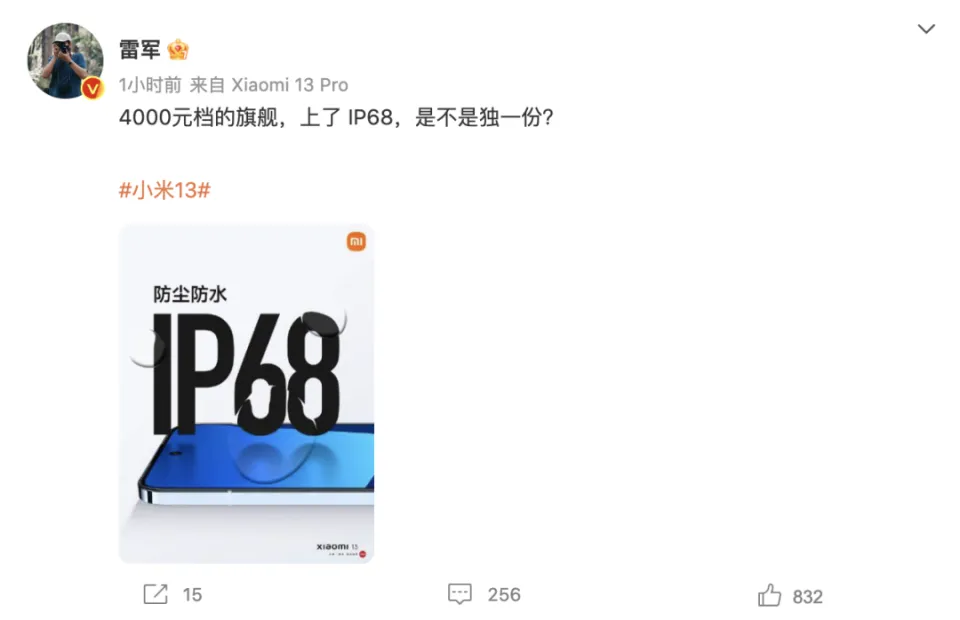
Task: Click the orange verified V badge
Action: click(x=92, y=89)
